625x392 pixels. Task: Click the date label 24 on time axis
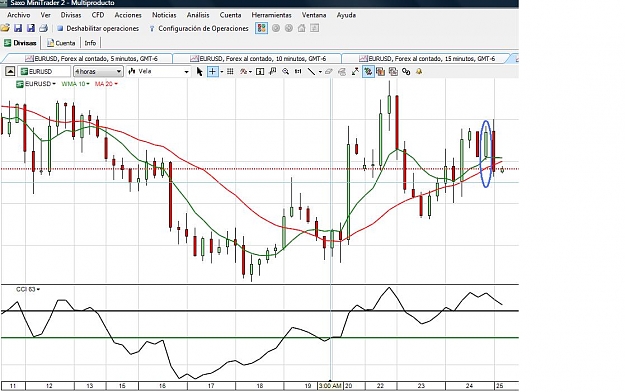click(470, 386)
